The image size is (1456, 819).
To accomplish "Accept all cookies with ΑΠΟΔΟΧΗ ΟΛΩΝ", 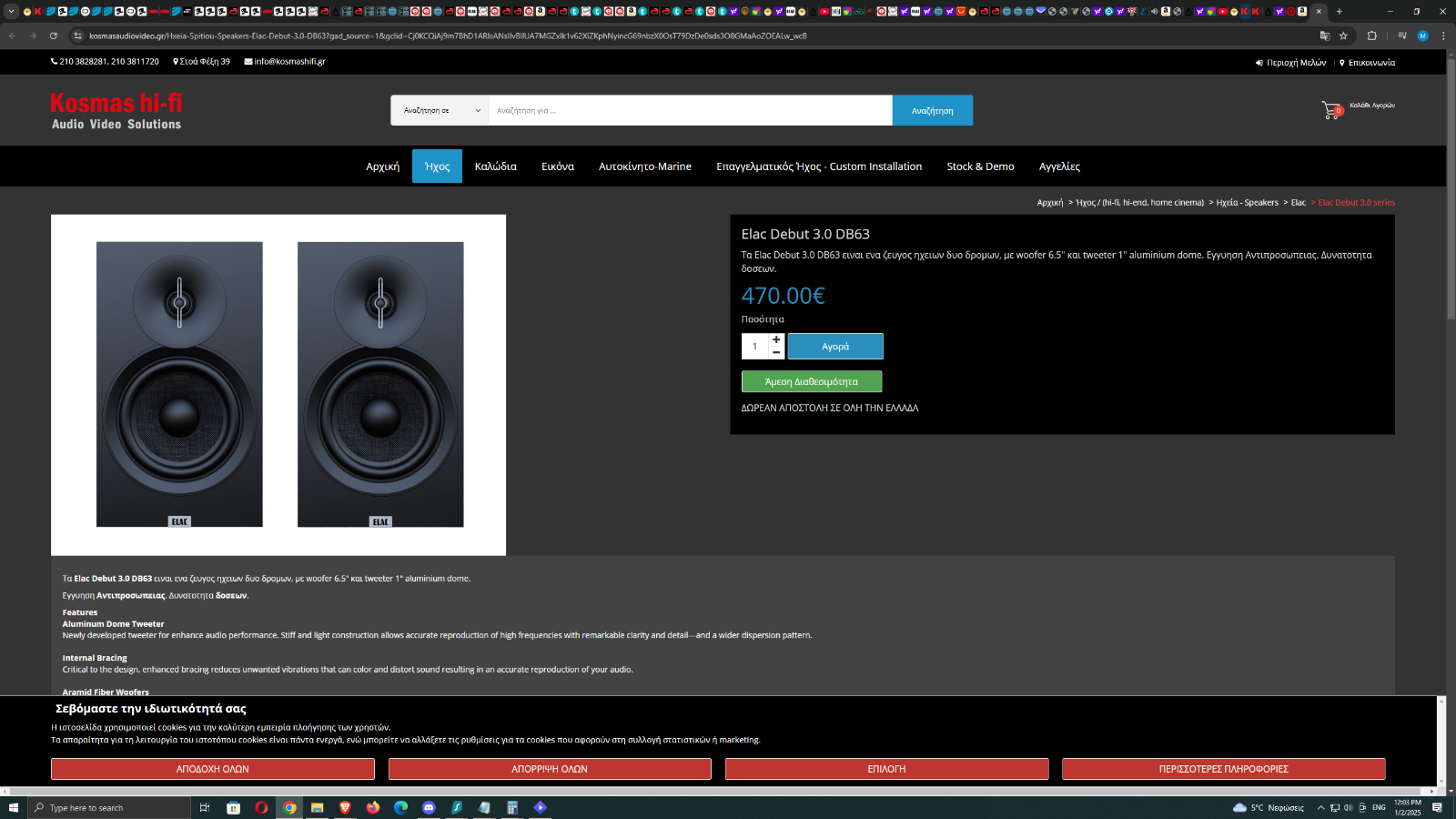I will tap(213, 769).
